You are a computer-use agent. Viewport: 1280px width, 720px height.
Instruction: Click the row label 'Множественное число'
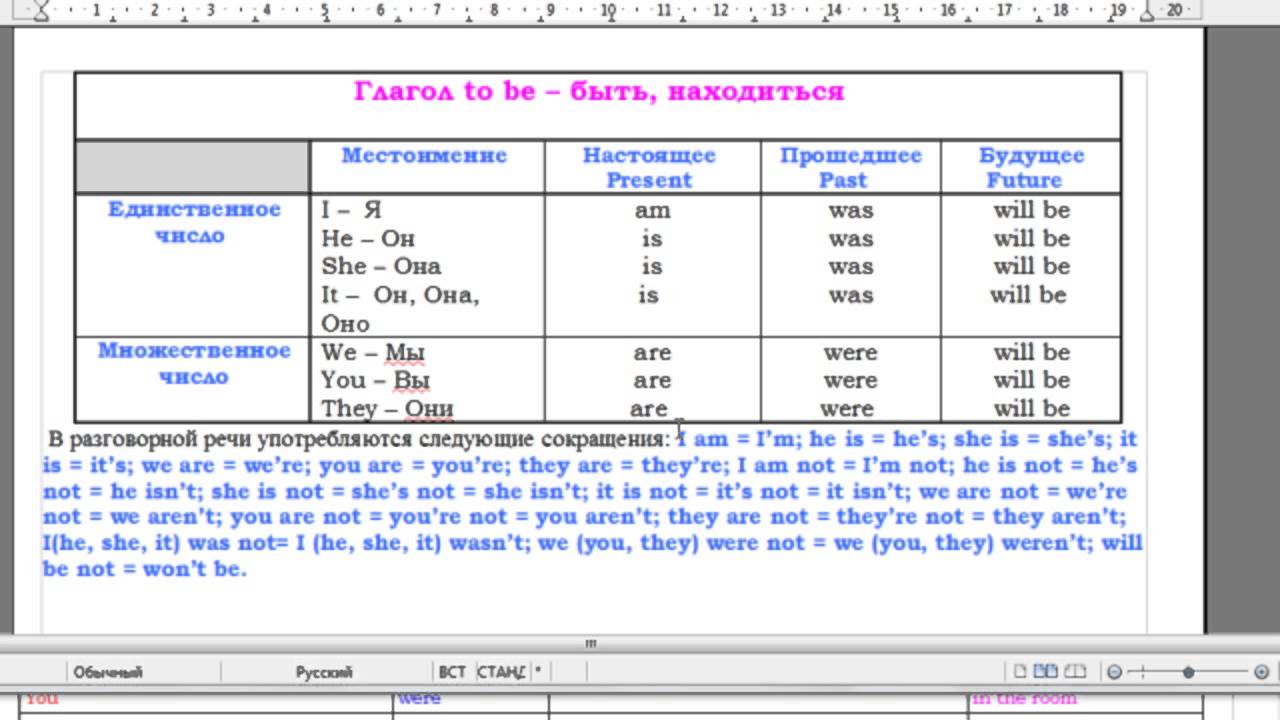tap(194, 363)
